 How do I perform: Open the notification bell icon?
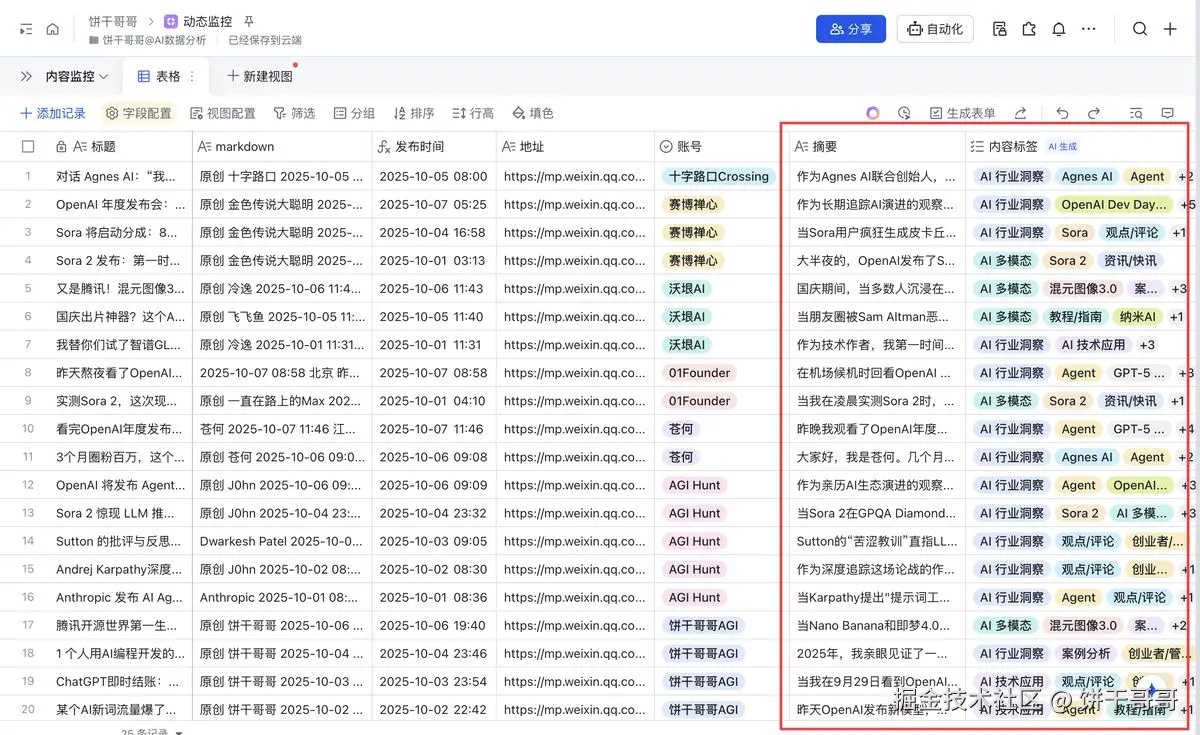point(1059,29)
